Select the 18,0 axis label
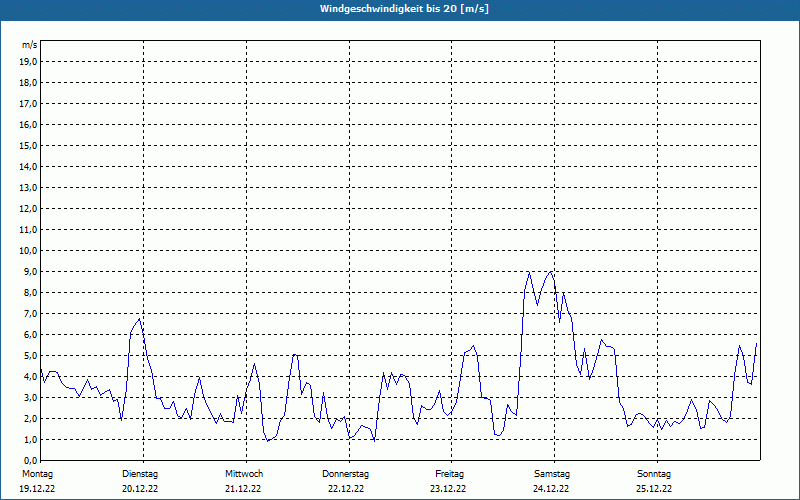800x500 pixels. point(28,83)
